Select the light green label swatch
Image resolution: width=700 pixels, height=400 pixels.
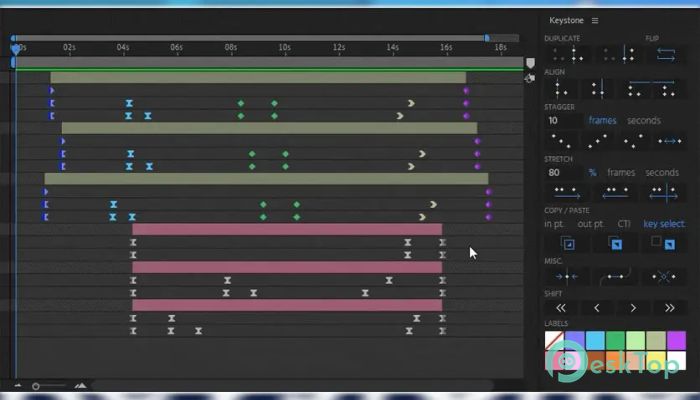(636, 341)
